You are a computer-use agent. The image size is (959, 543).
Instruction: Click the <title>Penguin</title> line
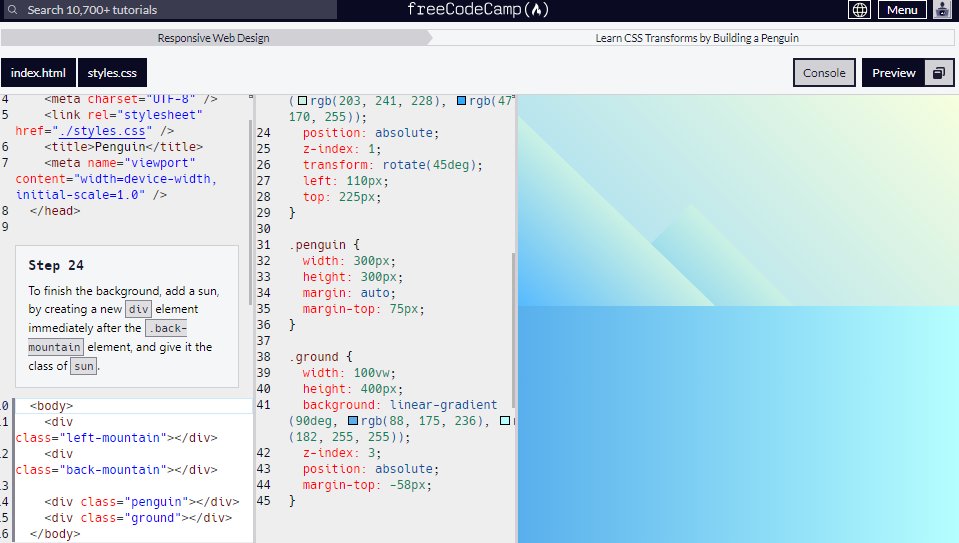pyautogui.click(x=124, y=147)
